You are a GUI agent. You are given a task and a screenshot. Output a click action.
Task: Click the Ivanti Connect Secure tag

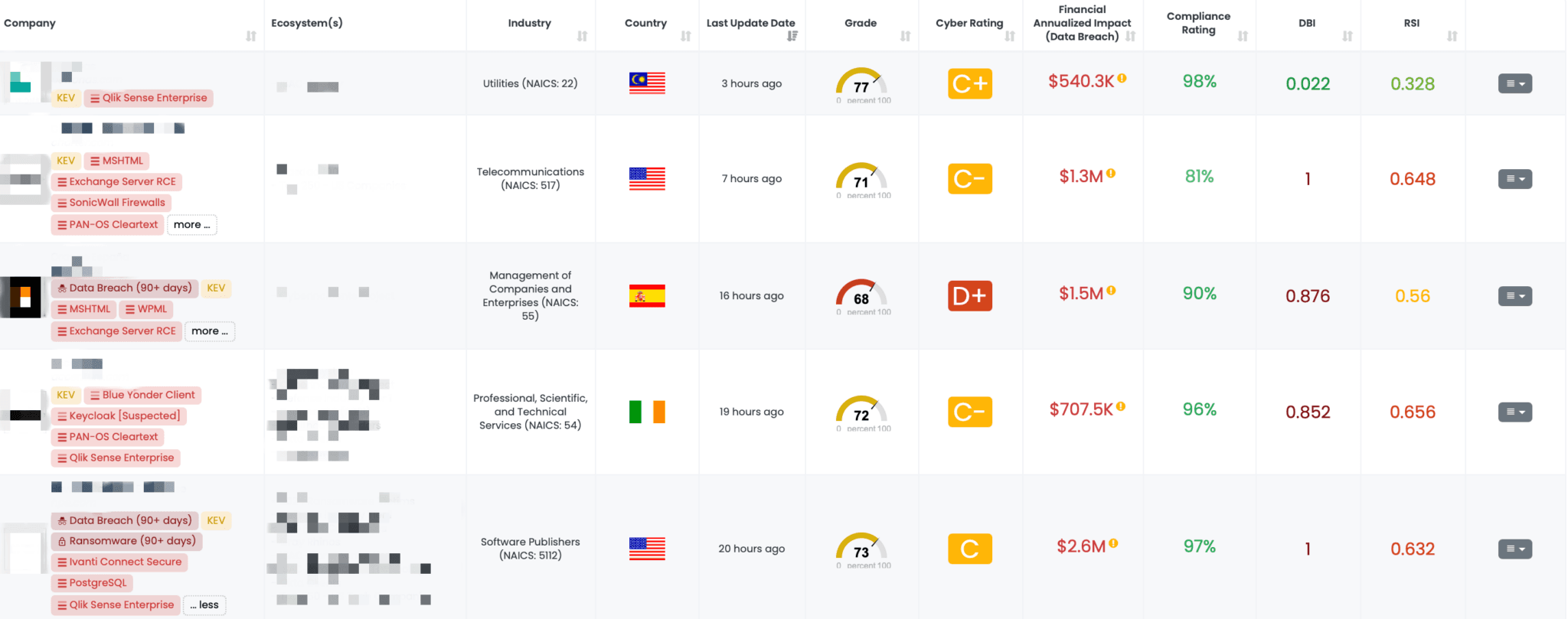pyautogui.click(x=119, y=562)
